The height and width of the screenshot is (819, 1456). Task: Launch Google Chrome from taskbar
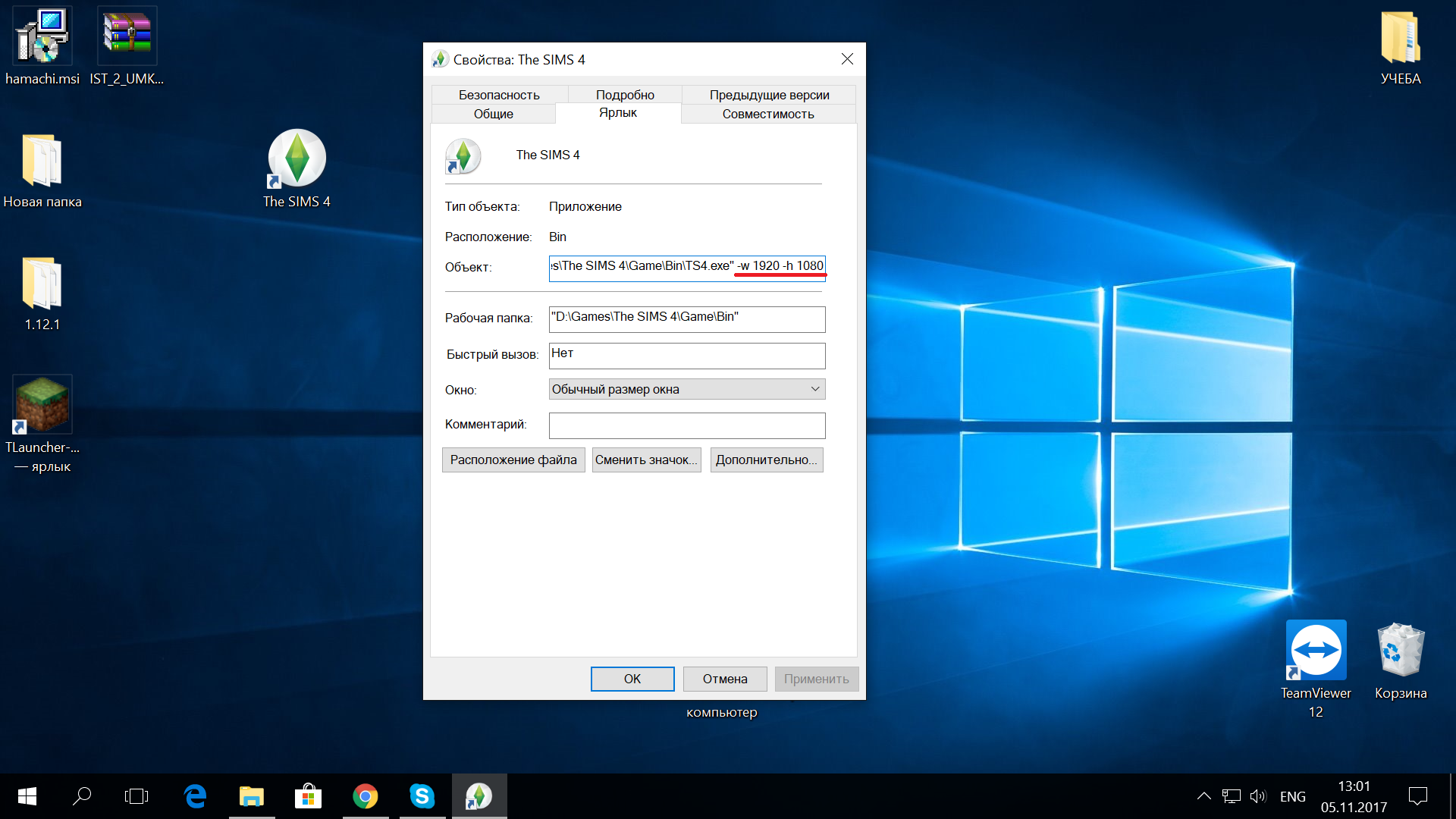[x=365, y=796]
